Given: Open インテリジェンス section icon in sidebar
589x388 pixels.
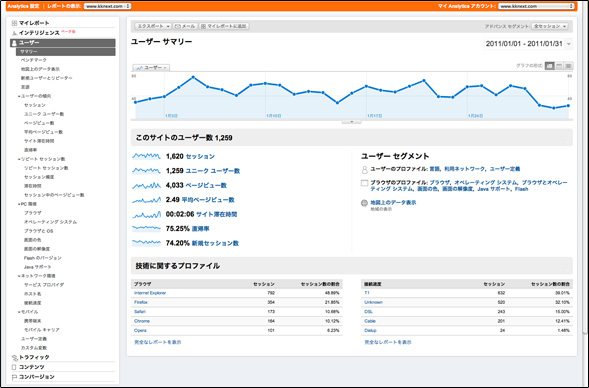Looking at the screenshot, I should (14, 33).
